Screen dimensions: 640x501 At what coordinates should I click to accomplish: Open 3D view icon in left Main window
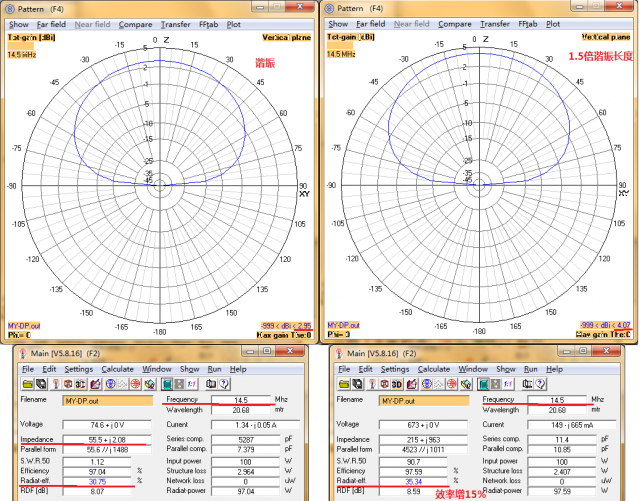(80, 384)
